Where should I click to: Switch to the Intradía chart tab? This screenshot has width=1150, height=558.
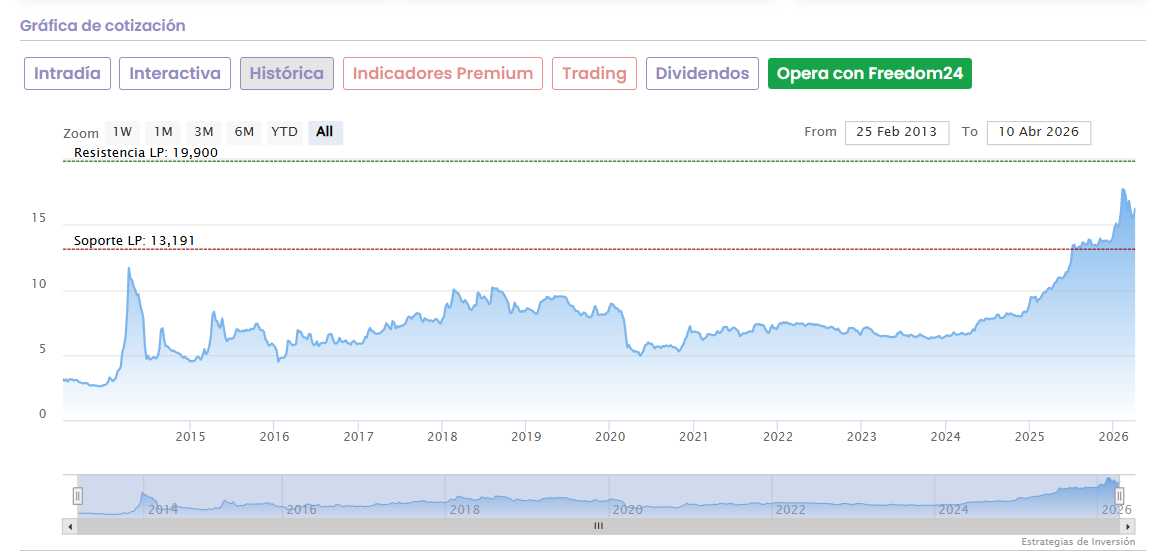67,73
